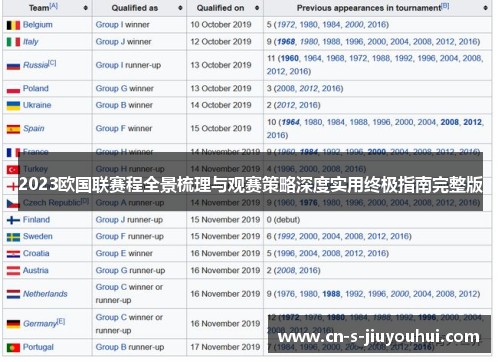500x362 pixels.
Task: Click the Austria flag icon
Action: point(13,271)
